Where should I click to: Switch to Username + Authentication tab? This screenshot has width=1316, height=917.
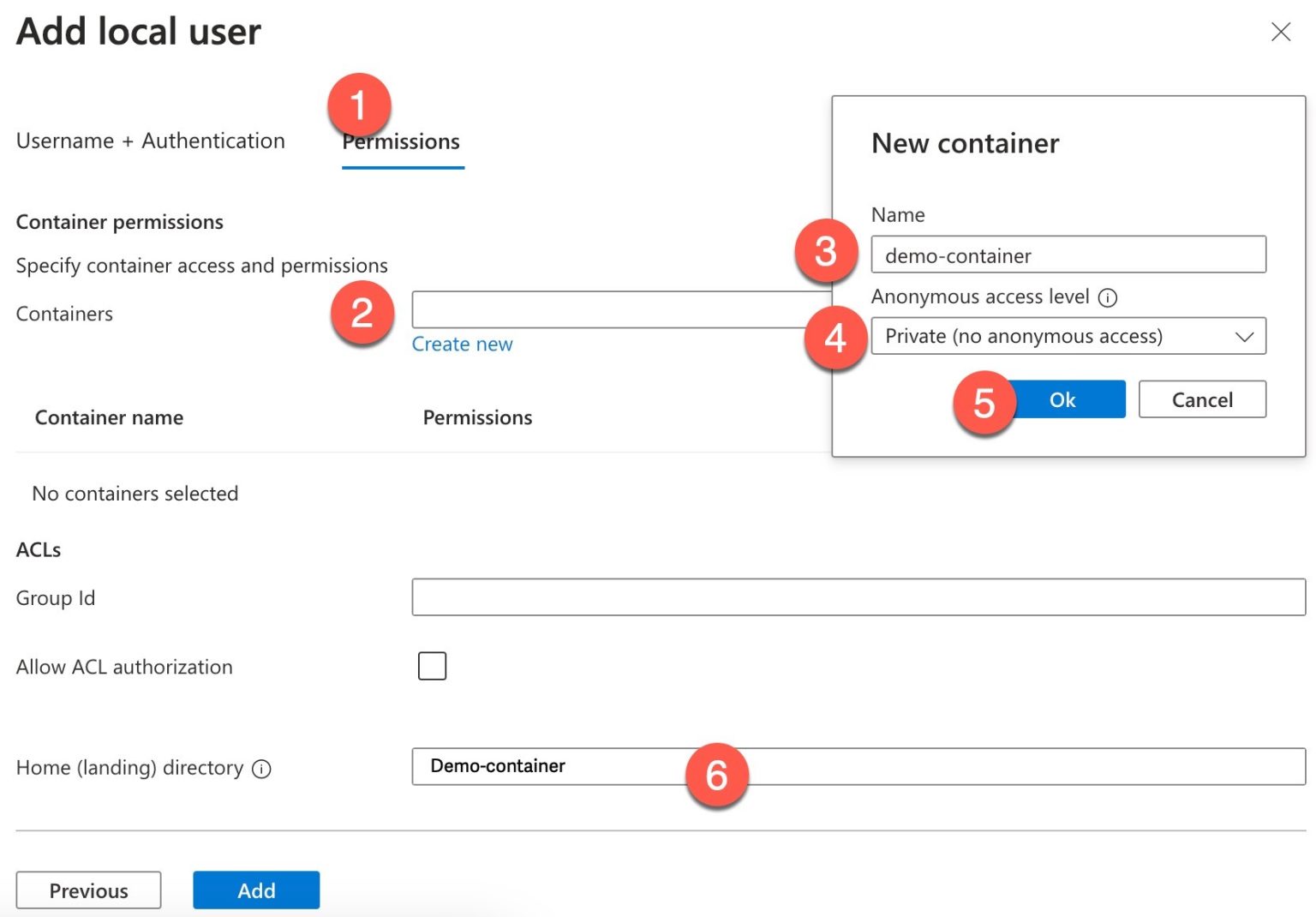point(151,141)
